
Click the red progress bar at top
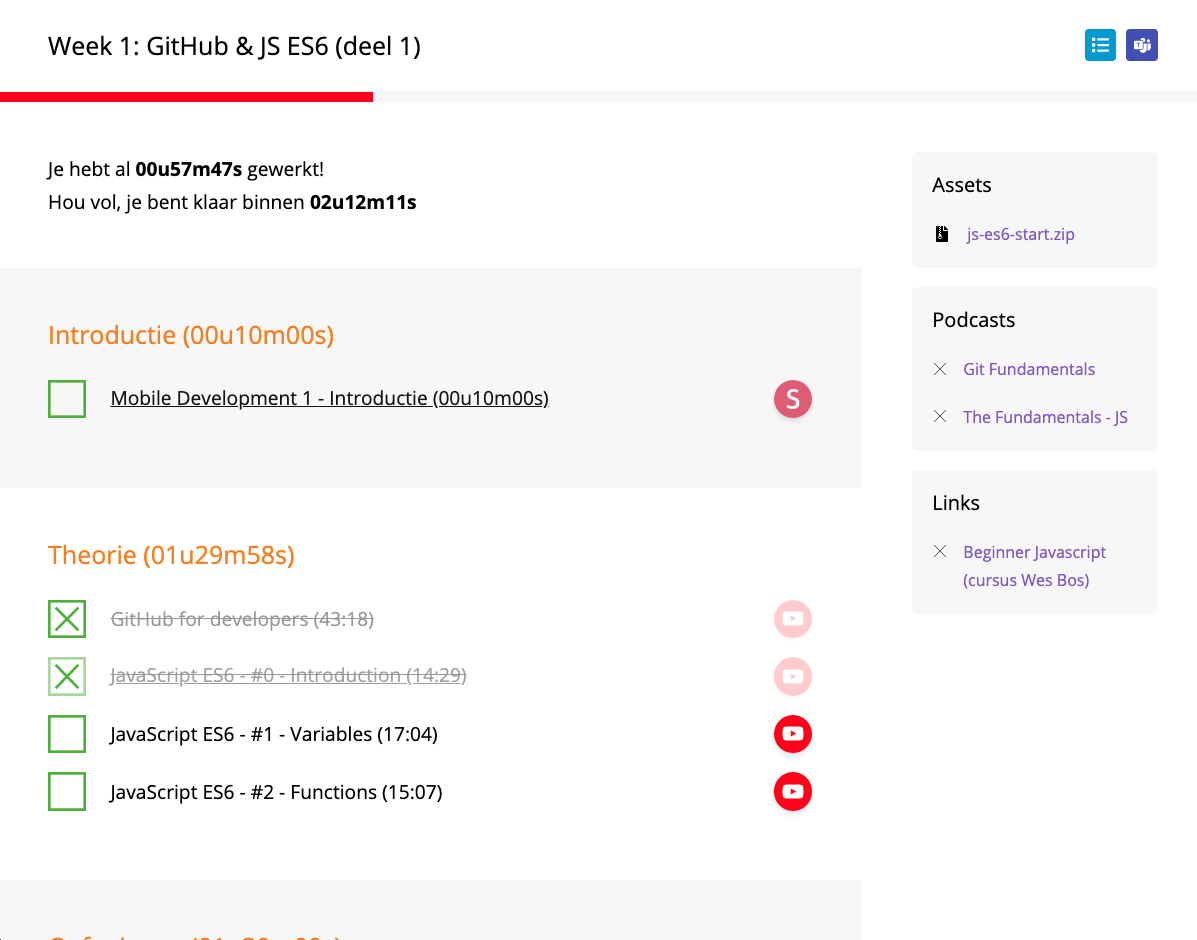(186, 97)
